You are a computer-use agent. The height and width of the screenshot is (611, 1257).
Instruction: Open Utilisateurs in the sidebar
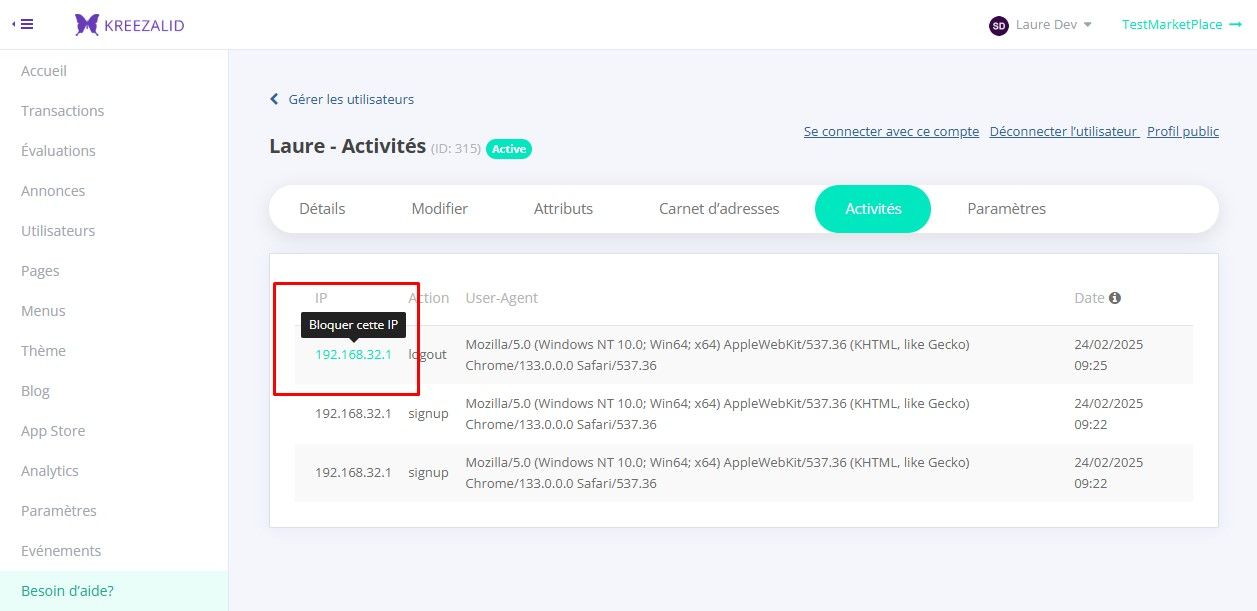(58, 231)
